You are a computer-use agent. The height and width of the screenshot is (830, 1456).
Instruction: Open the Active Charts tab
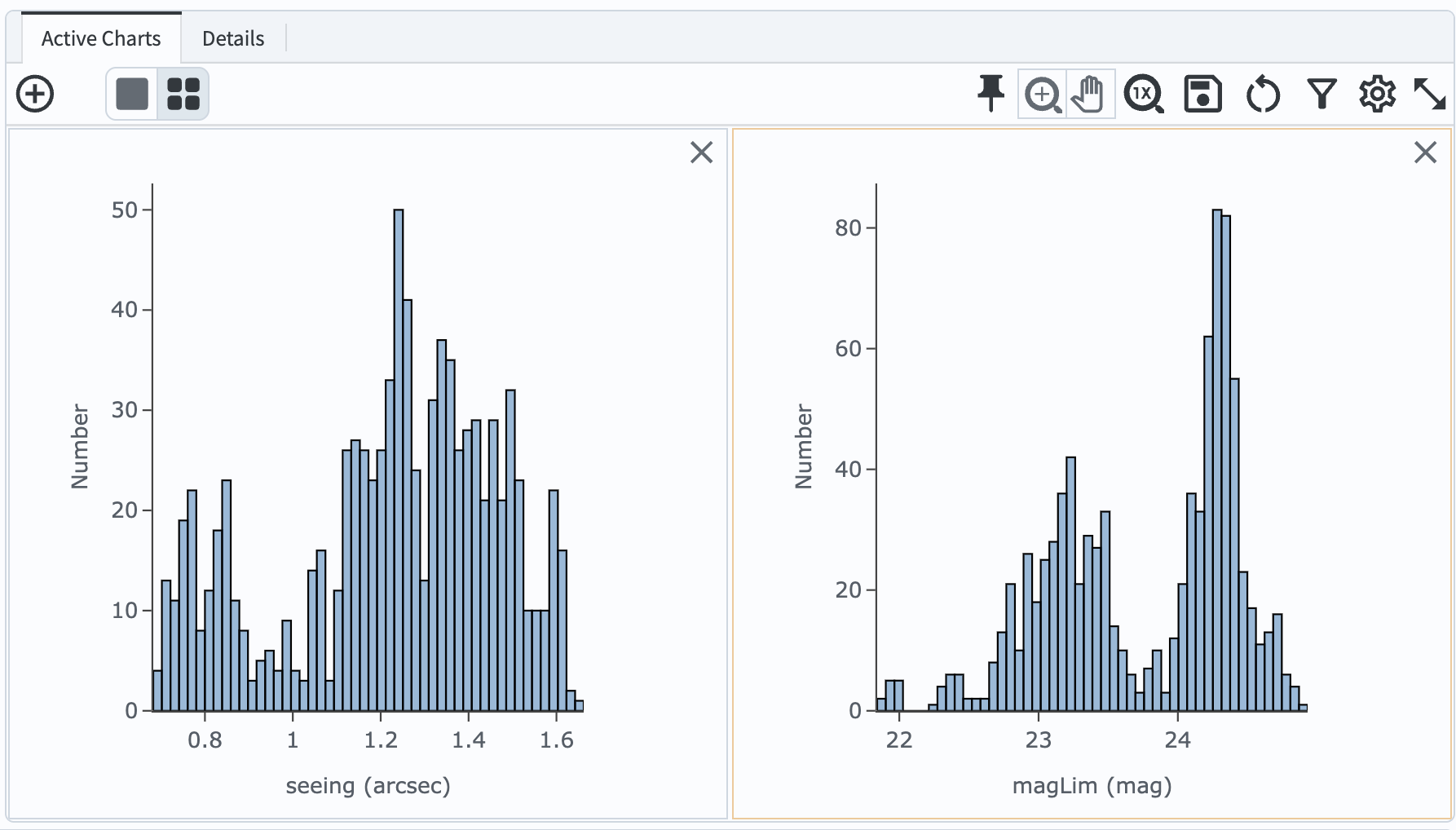tap(101, 38)
